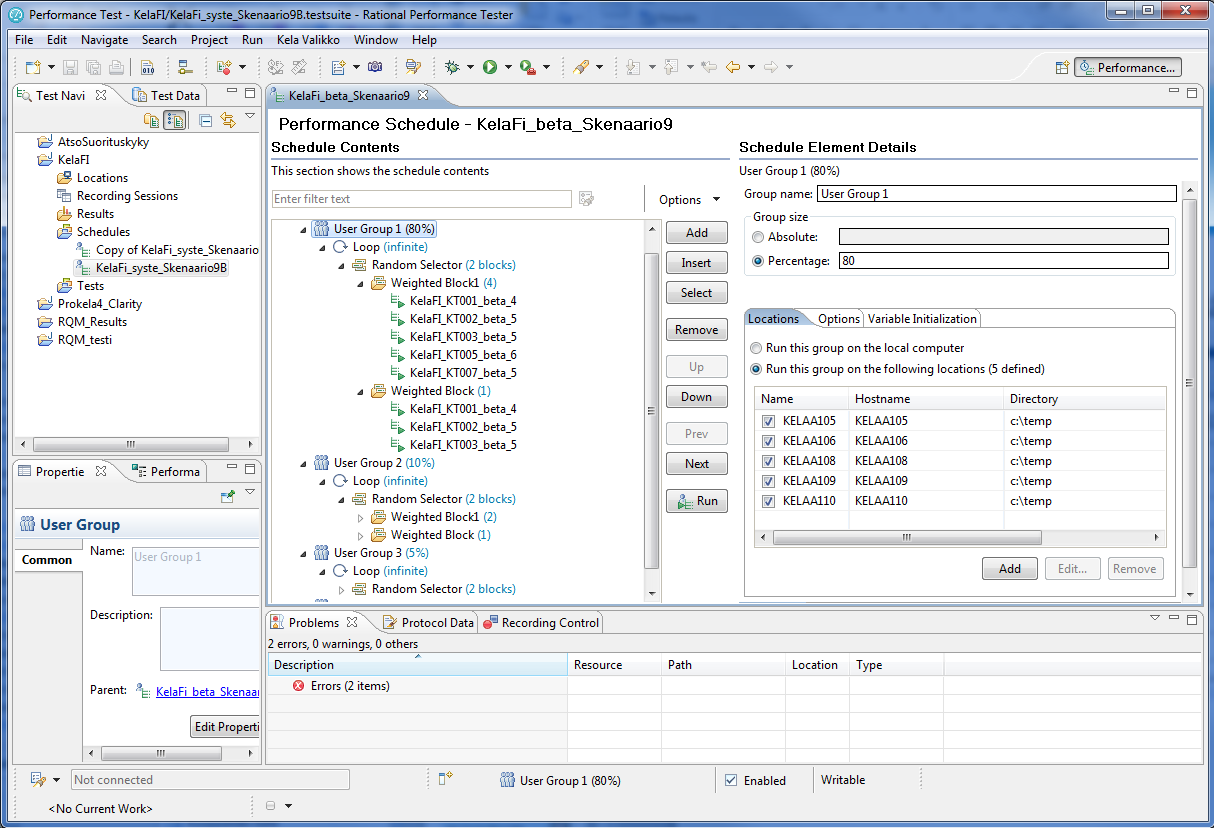The height and width of the screenshot is (828, 1214).
Task: Uncheck the KELAA106 location checkbox
Action: pyautogui.click(x=769, y=441)
